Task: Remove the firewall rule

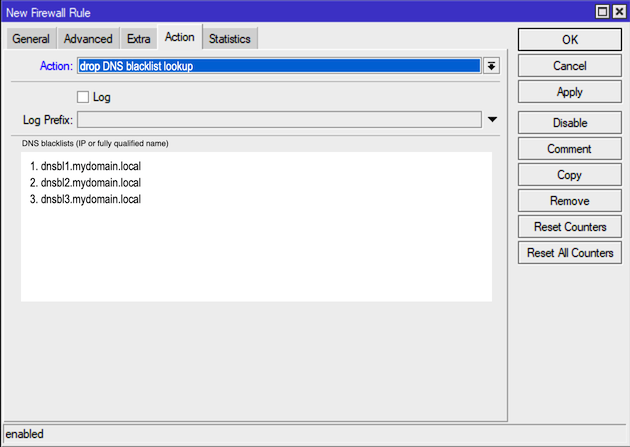Action: pyautogui.click(x=570, y=200)
